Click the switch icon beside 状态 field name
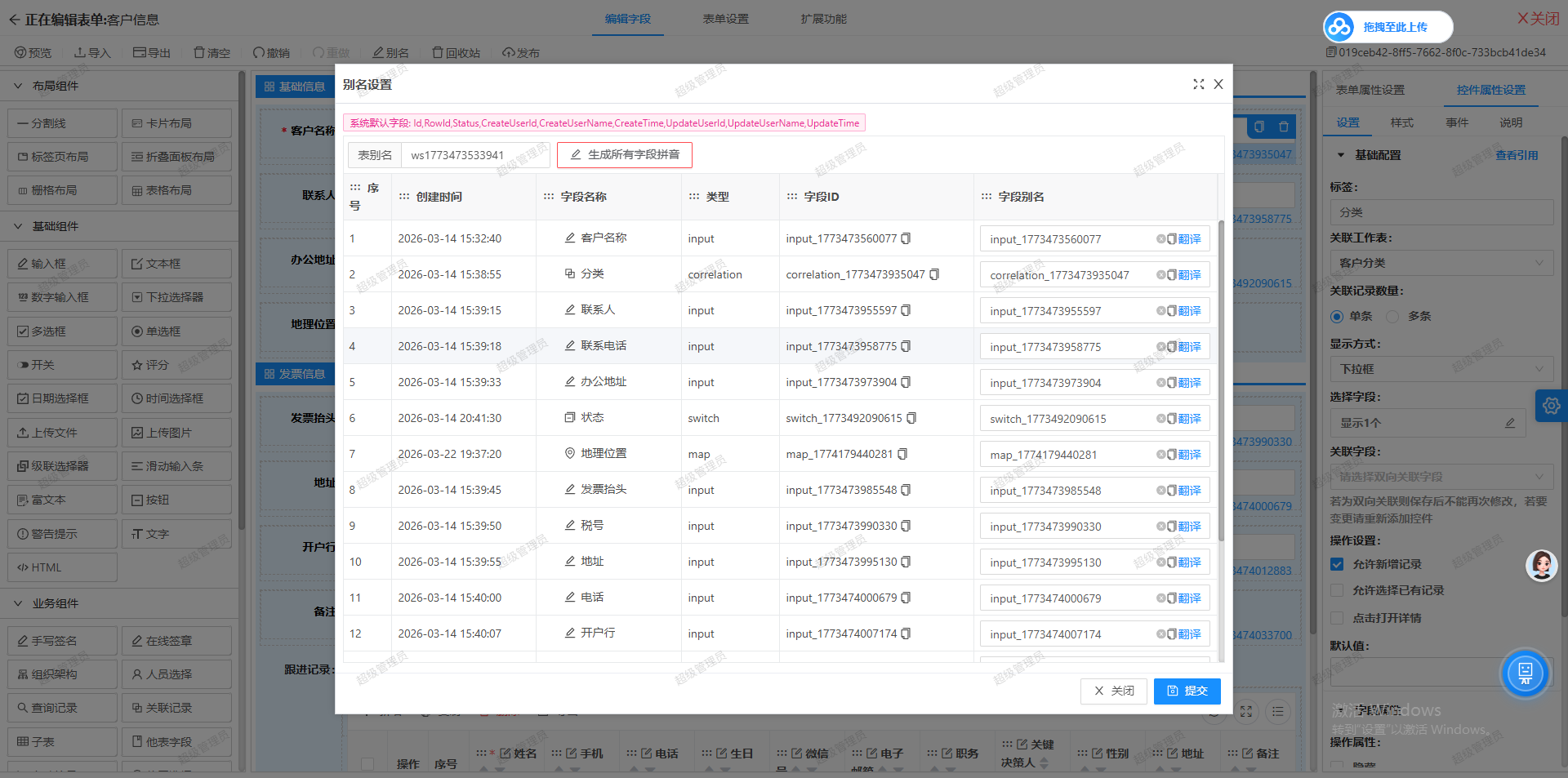This screenshot has width=1568, height=778. point(570,417)
